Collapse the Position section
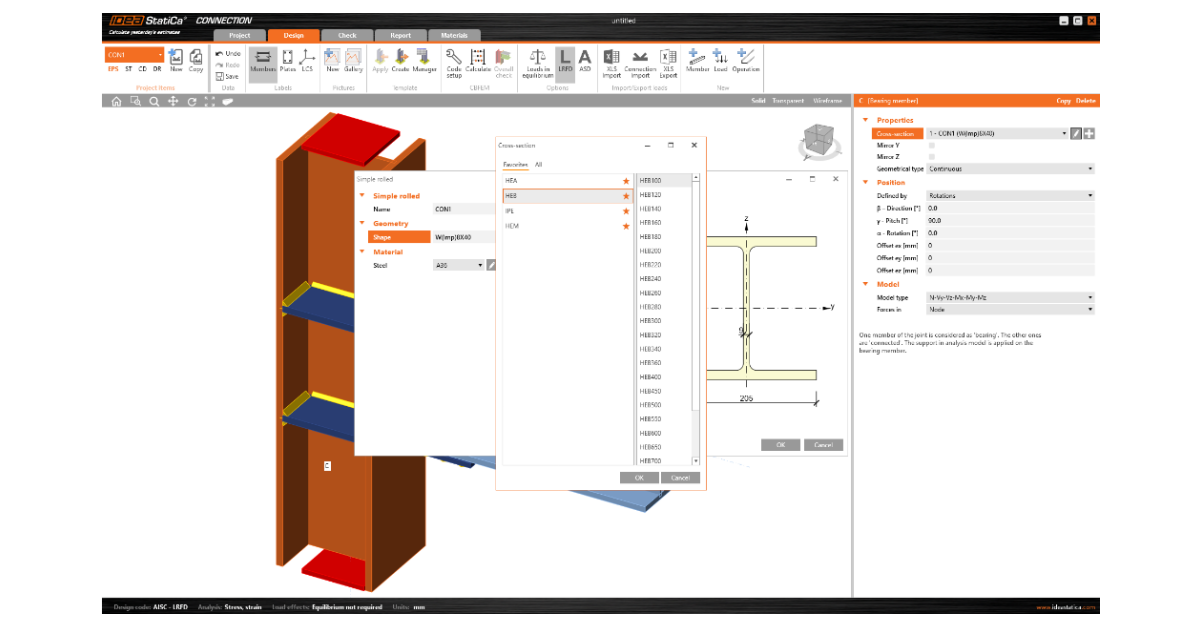 tap(865, 182)
